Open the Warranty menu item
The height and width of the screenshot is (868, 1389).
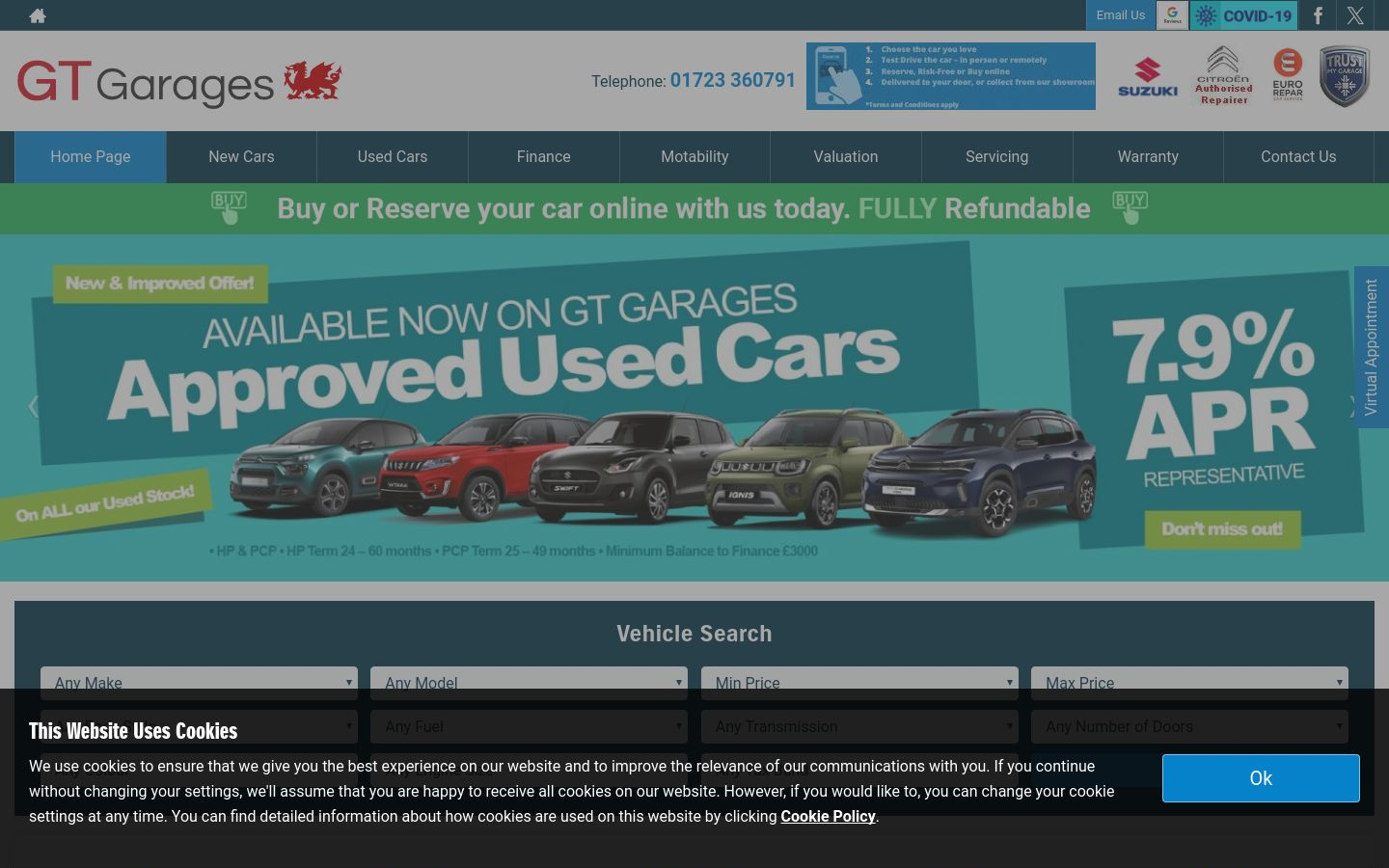pos(1148,157)
